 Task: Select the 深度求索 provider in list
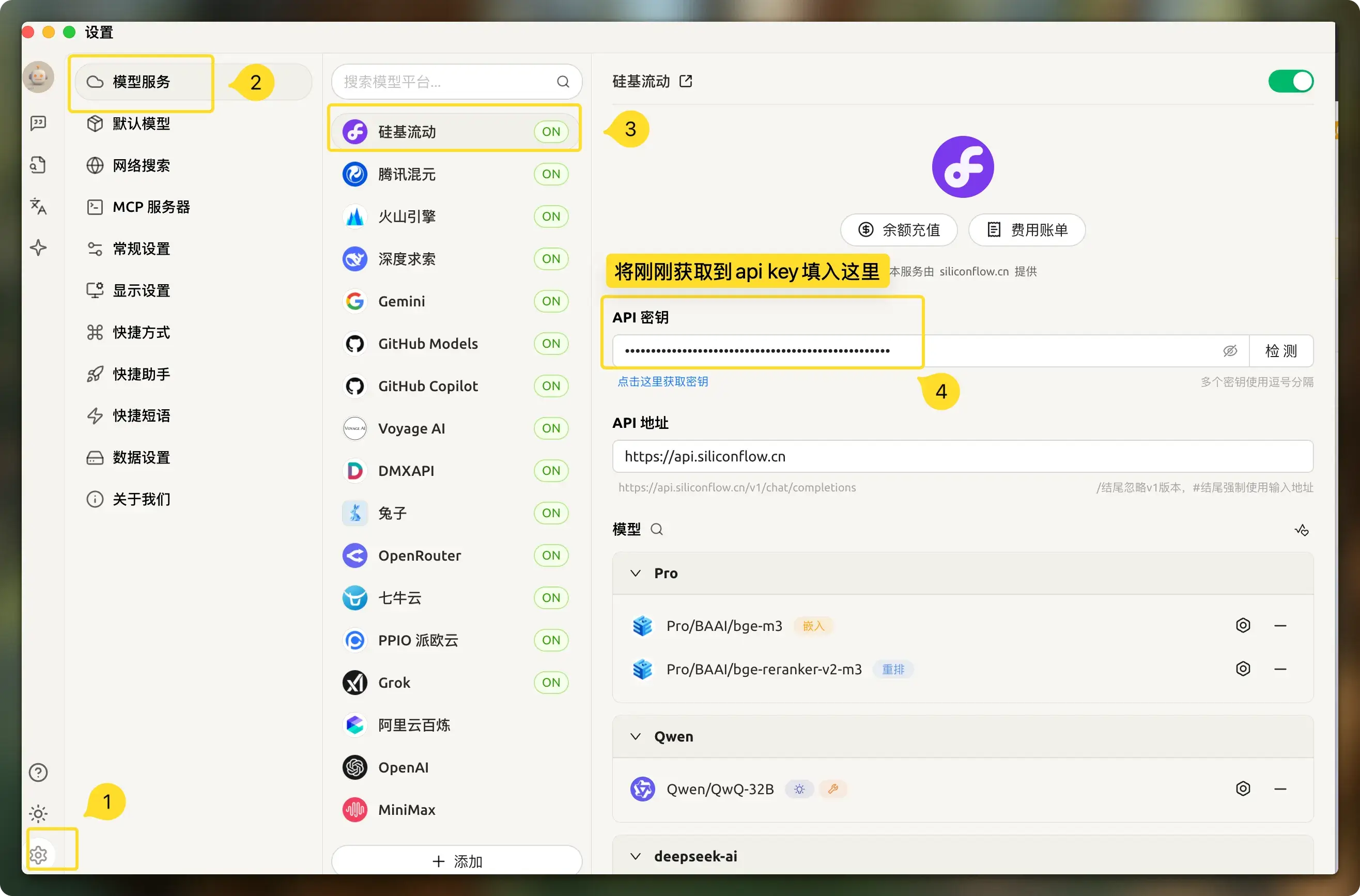[407, 259]
